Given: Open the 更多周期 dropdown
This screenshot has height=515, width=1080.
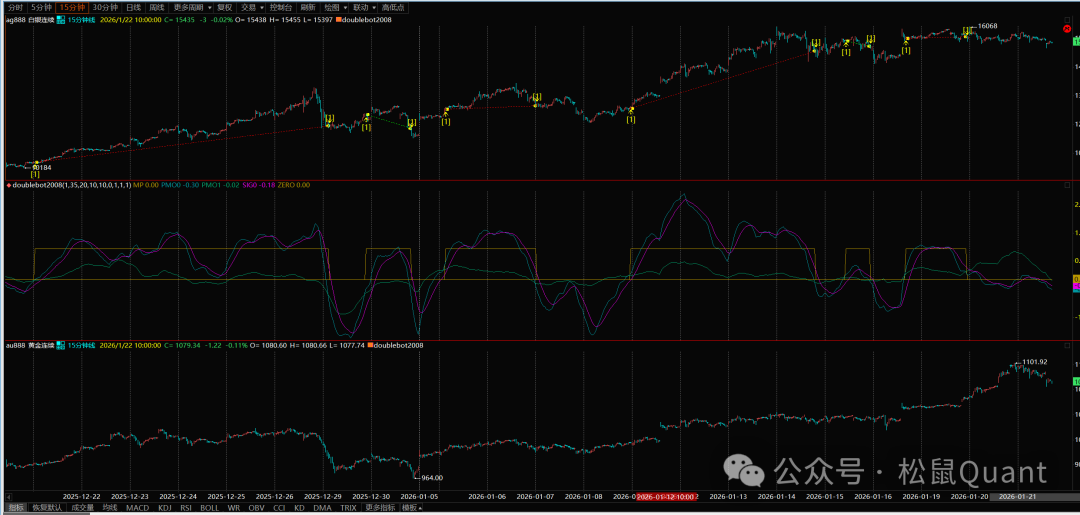Looking at the screenshot, I should (x=189, y=7).
